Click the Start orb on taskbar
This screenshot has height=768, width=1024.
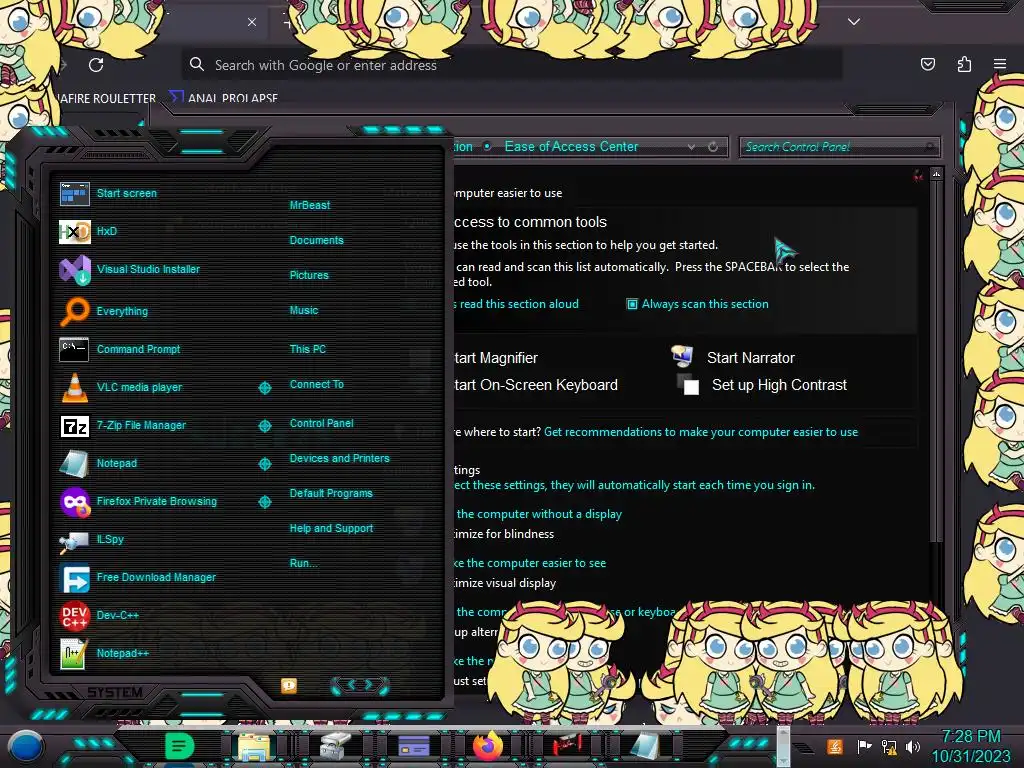point(26,746)
